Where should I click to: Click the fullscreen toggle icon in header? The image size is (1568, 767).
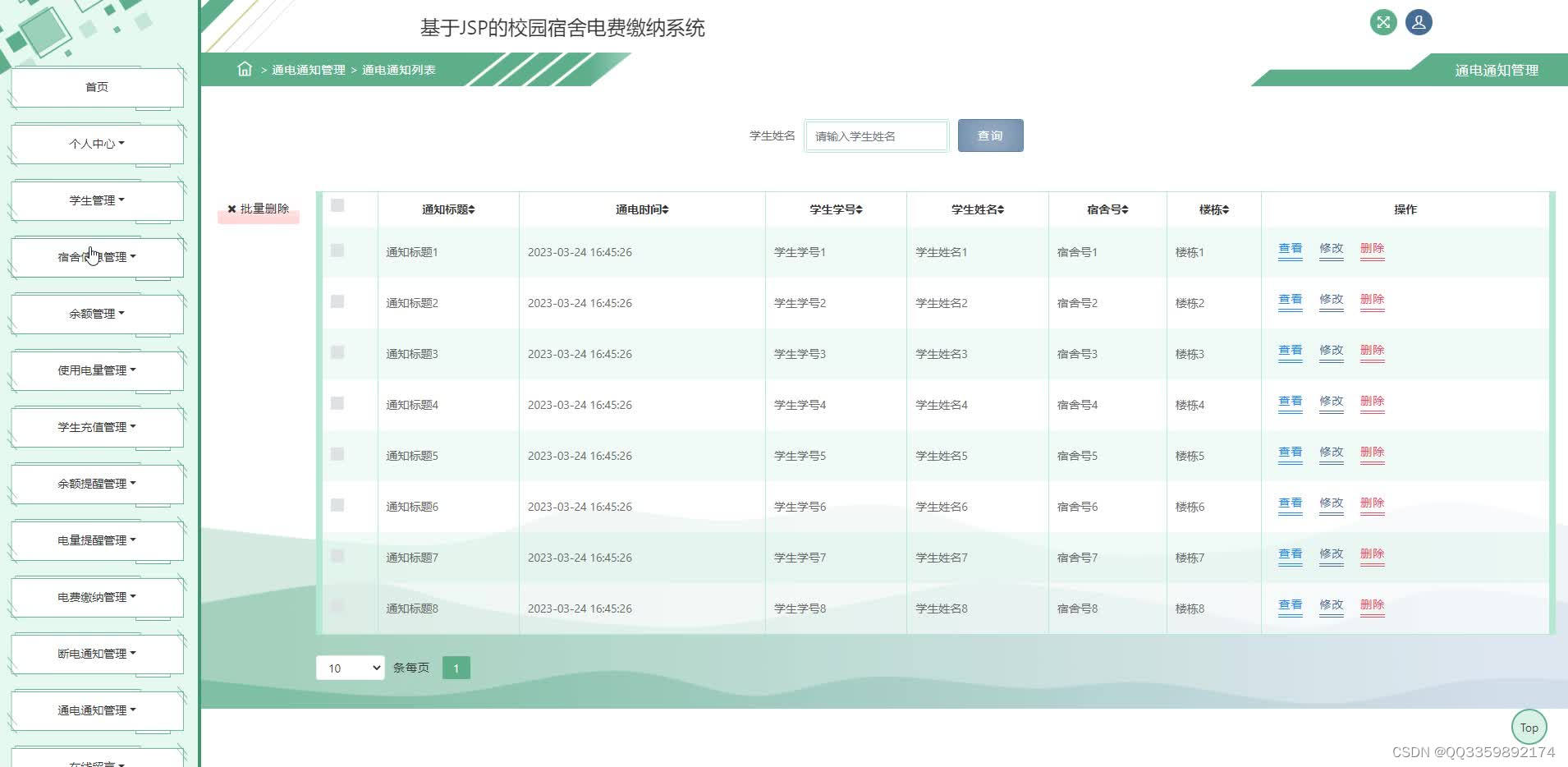1383,22
